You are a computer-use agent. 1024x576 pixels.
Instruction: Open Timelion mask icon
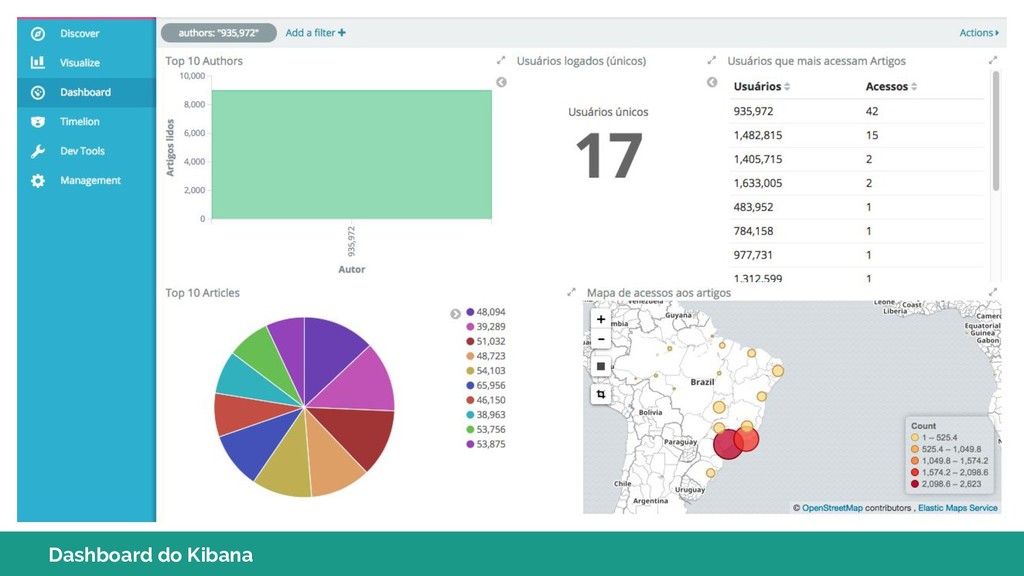tap(38, 121)
